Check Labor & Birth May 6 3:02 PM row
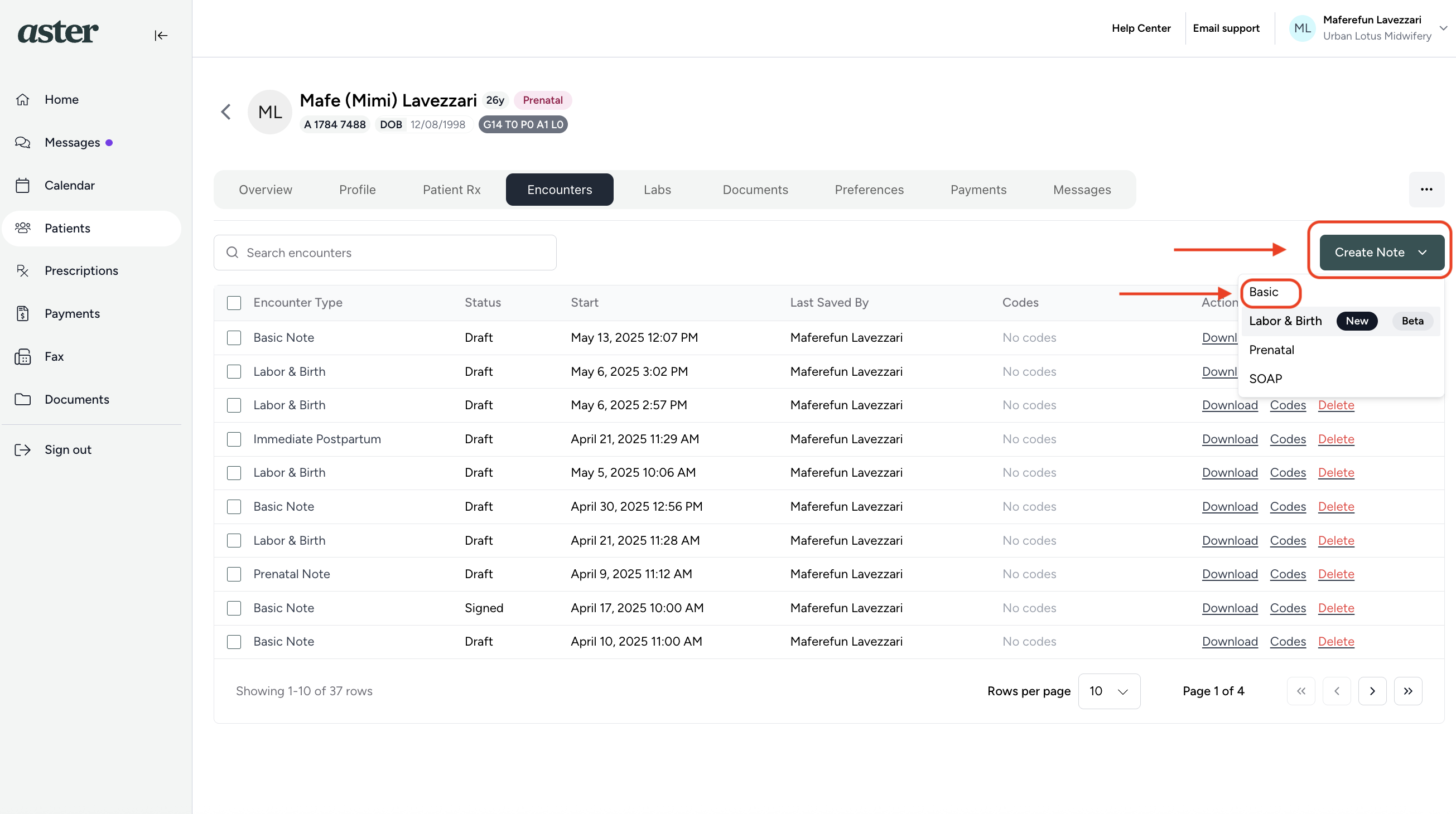The image size is (1456, 814). click(x=234, y=372)
